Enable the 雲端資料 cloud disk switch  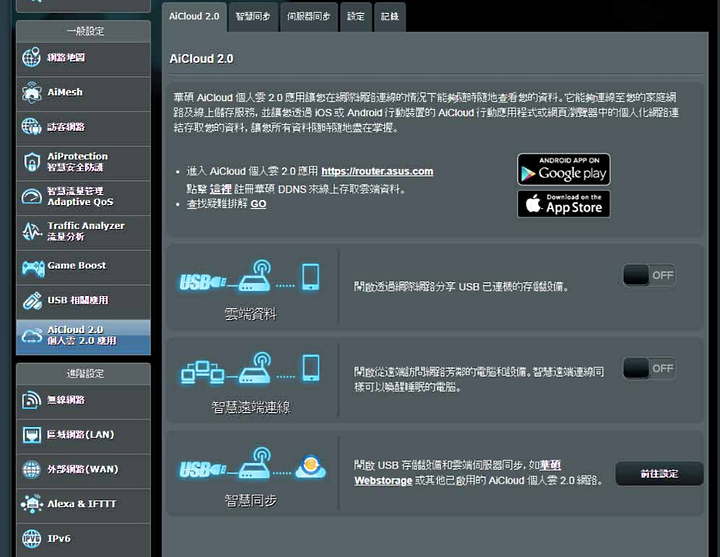click(x=649, y=275)
